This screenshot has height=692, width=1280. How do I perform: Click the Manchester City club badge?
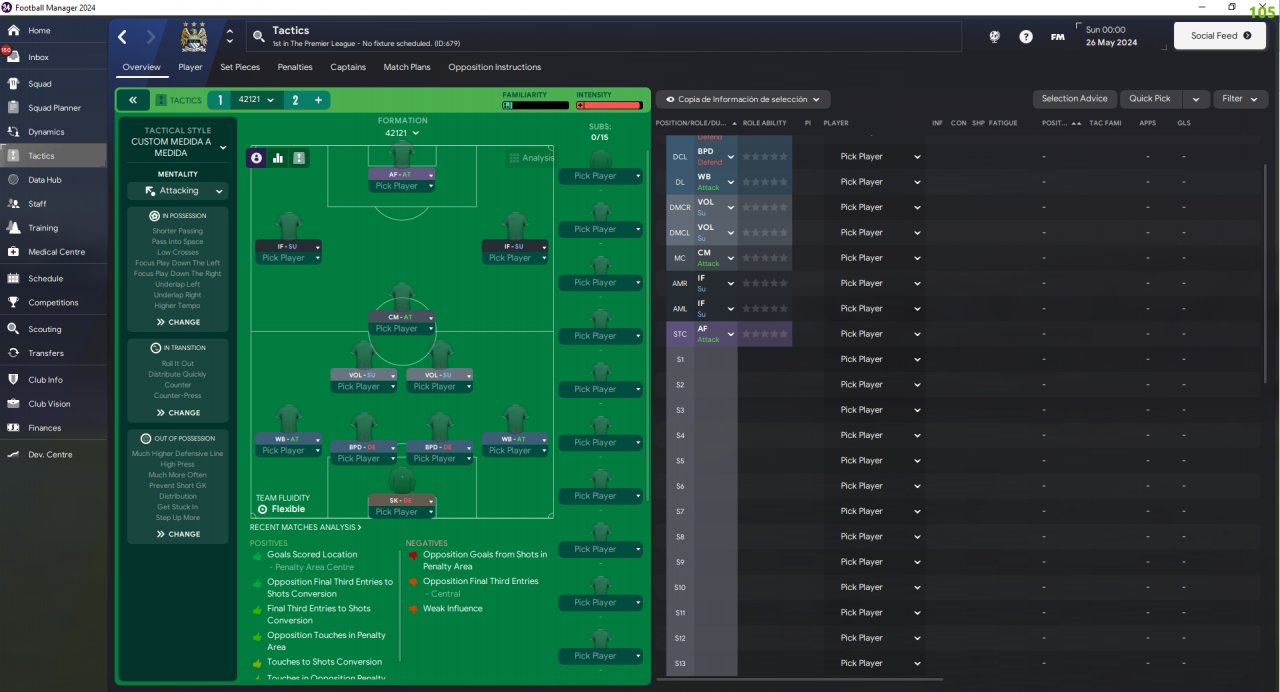pos(194,37)
